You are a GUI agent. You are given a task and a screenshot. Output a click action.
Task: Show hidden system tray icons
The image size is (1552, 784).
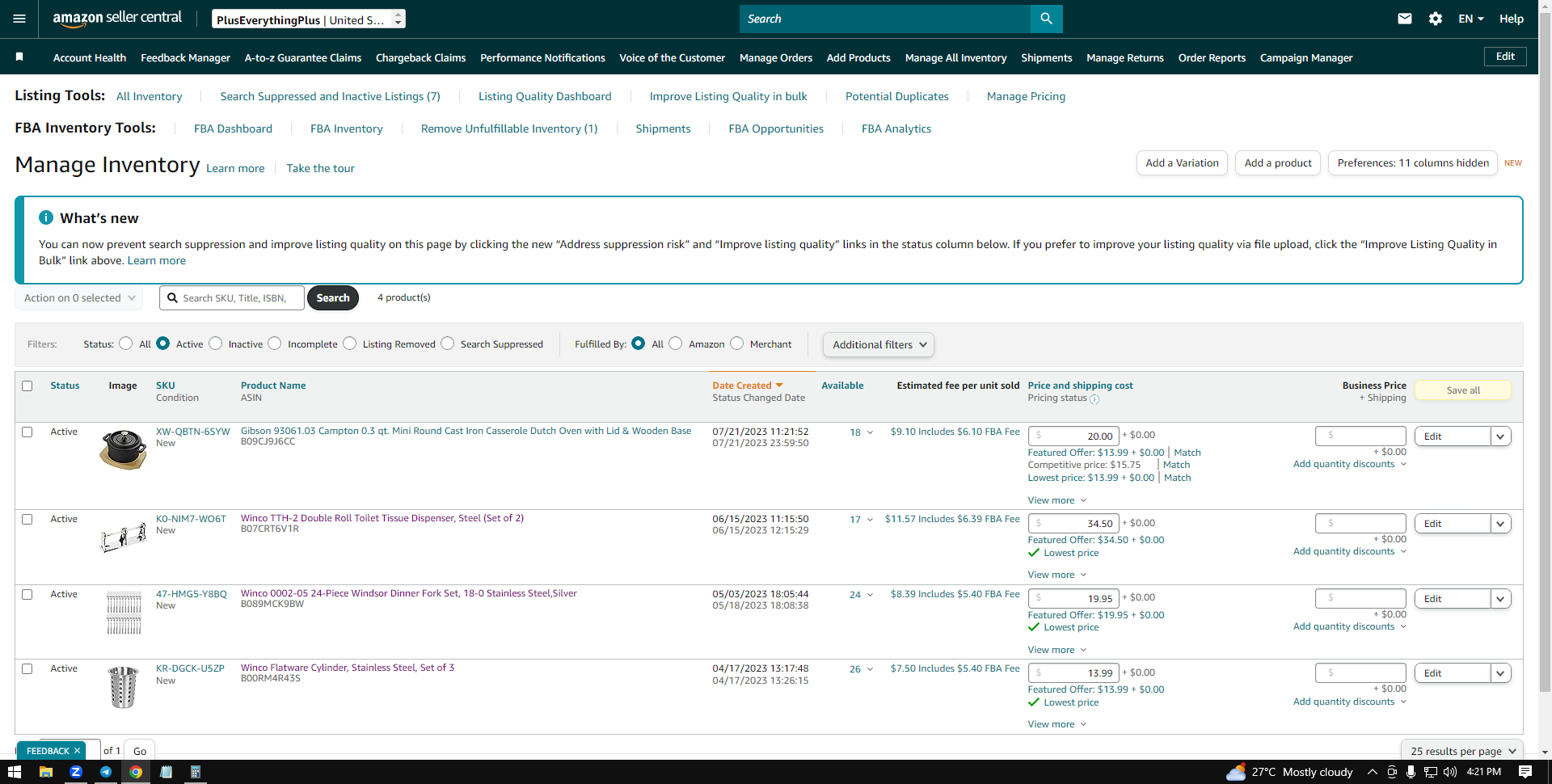[1372, 772]
